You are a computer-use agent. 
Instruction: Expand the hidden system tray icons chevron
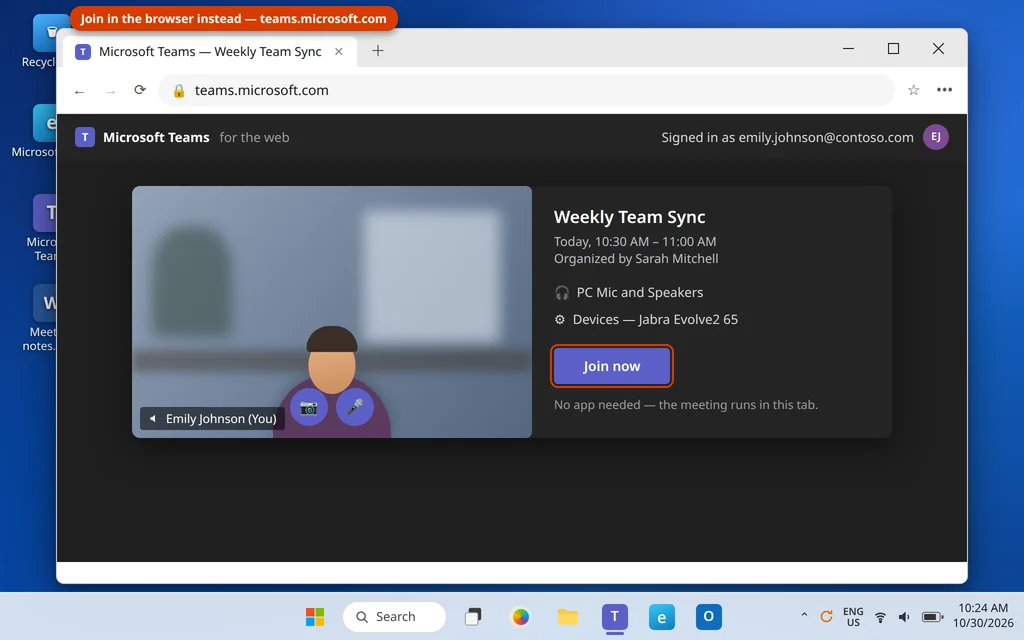[804, 615]
